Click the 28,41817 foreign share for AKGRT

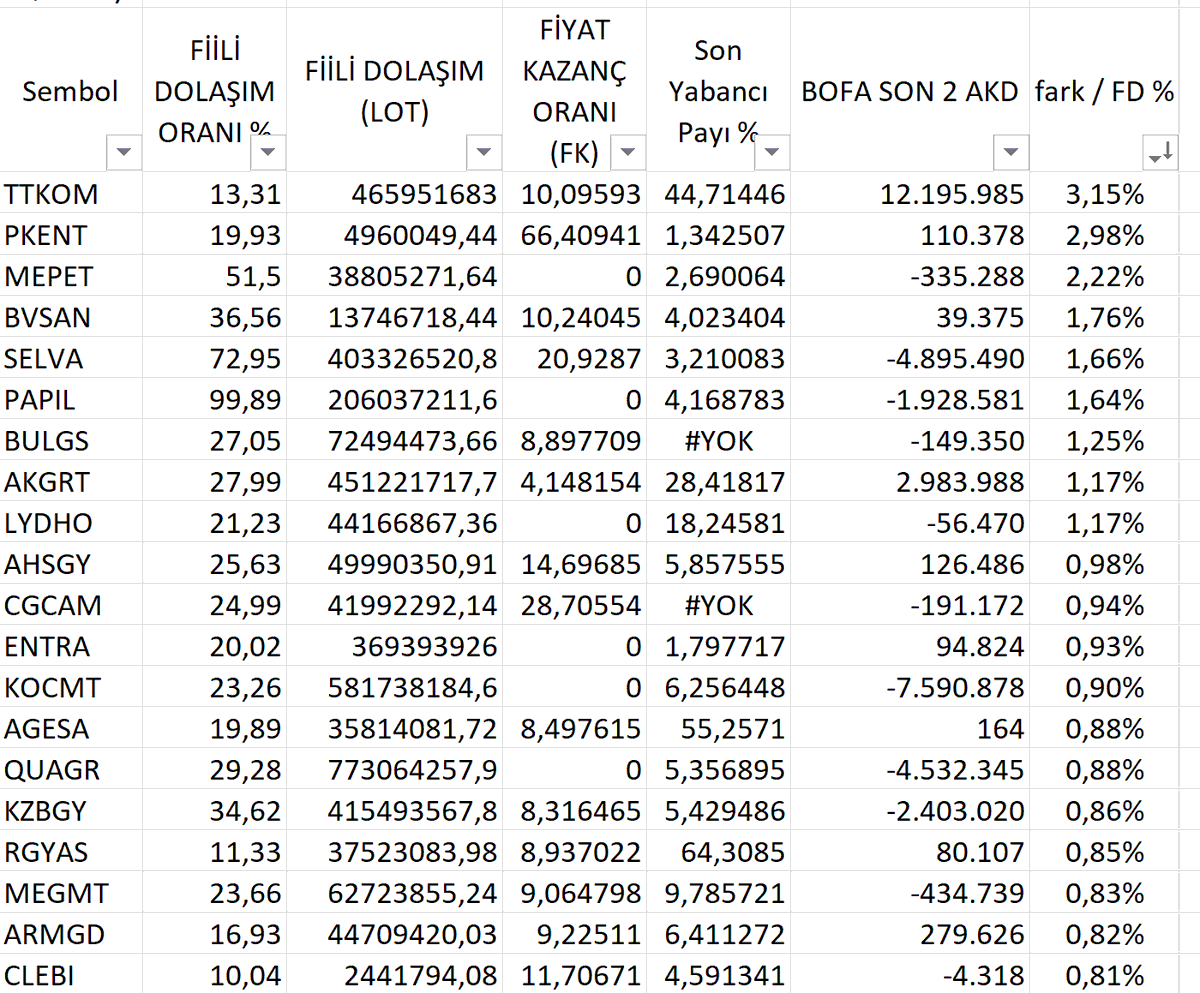tap(725, 482)
